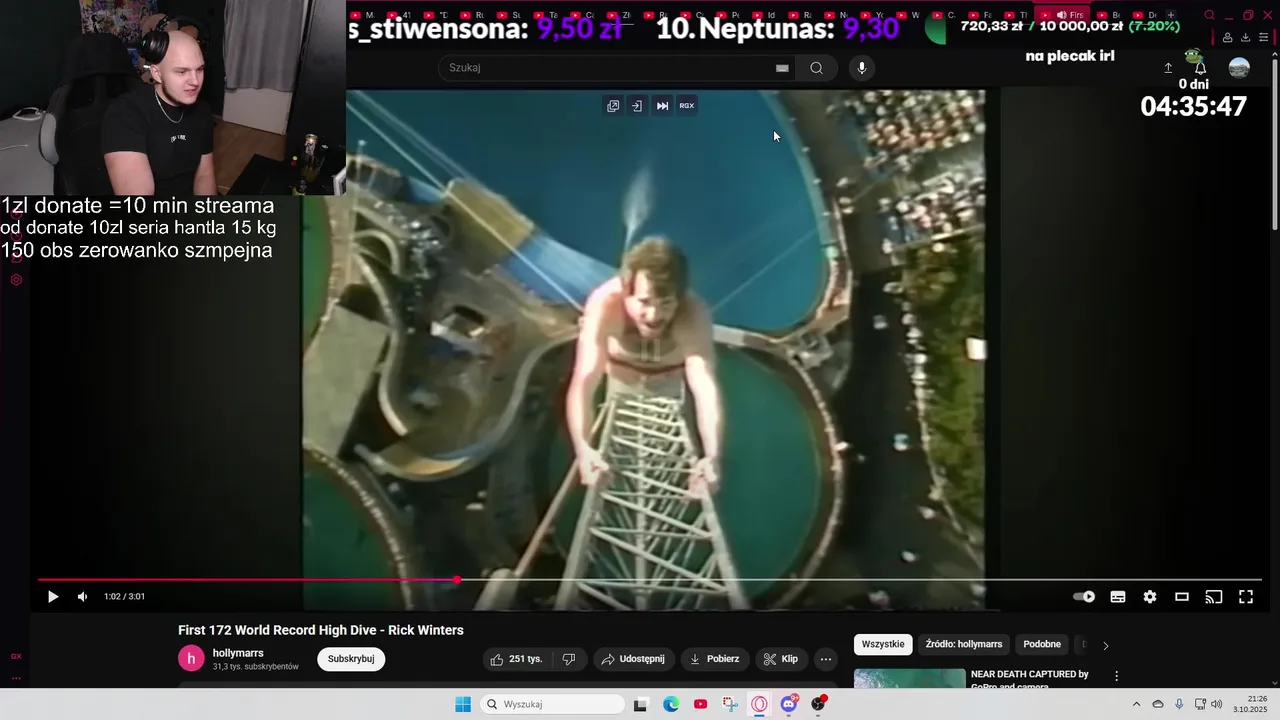Select the Źródło: hollymarrs chip
The image size is (1280, 720).
(x=964, y=645)
